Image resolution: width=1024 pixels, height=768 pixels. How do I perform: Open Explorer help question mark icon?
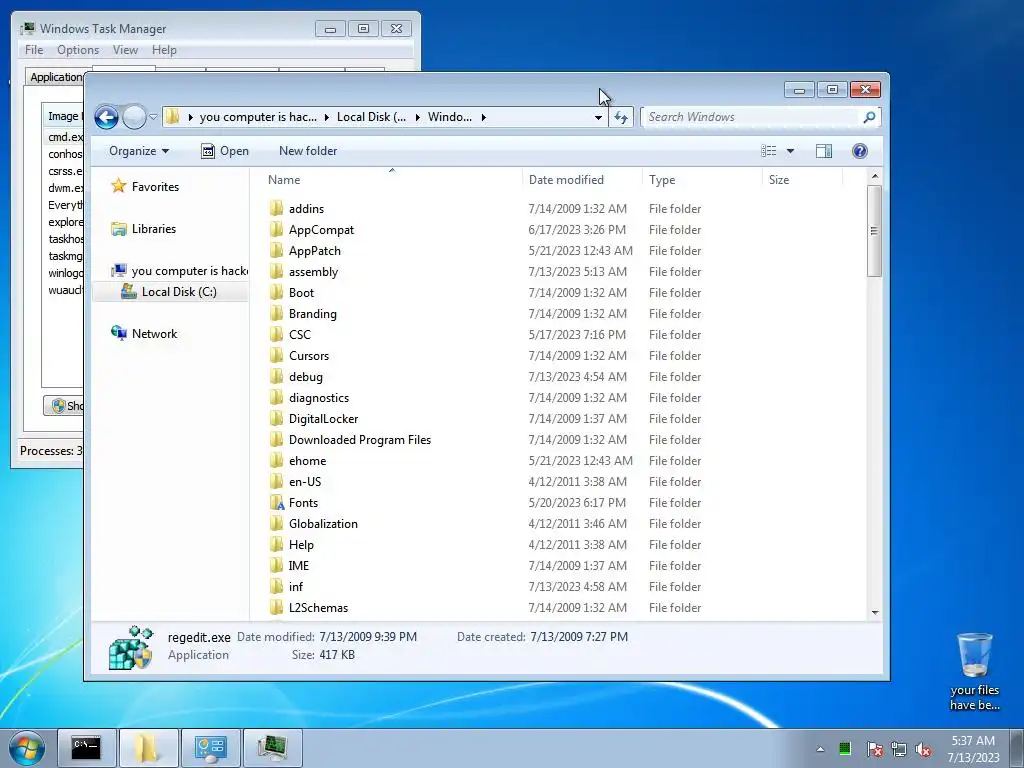[859, 151]
